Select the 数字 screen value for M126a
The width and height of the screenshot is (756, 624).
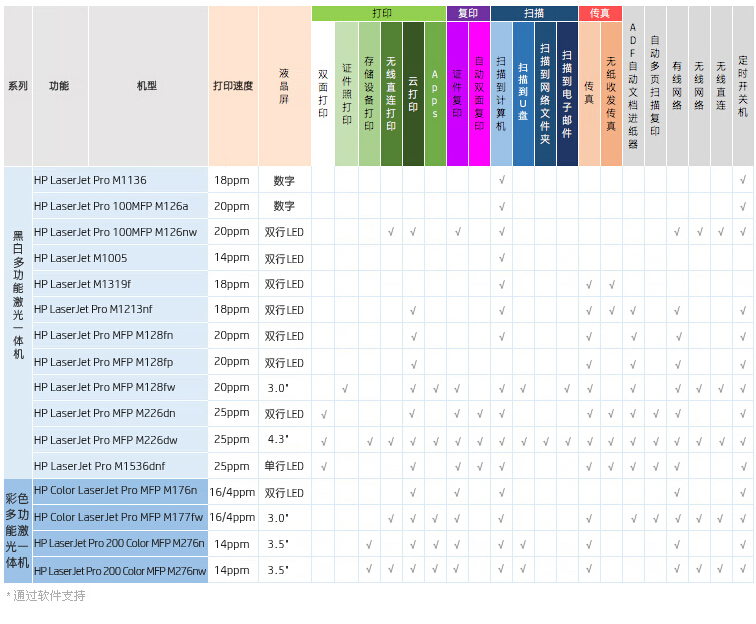point(284,206)
